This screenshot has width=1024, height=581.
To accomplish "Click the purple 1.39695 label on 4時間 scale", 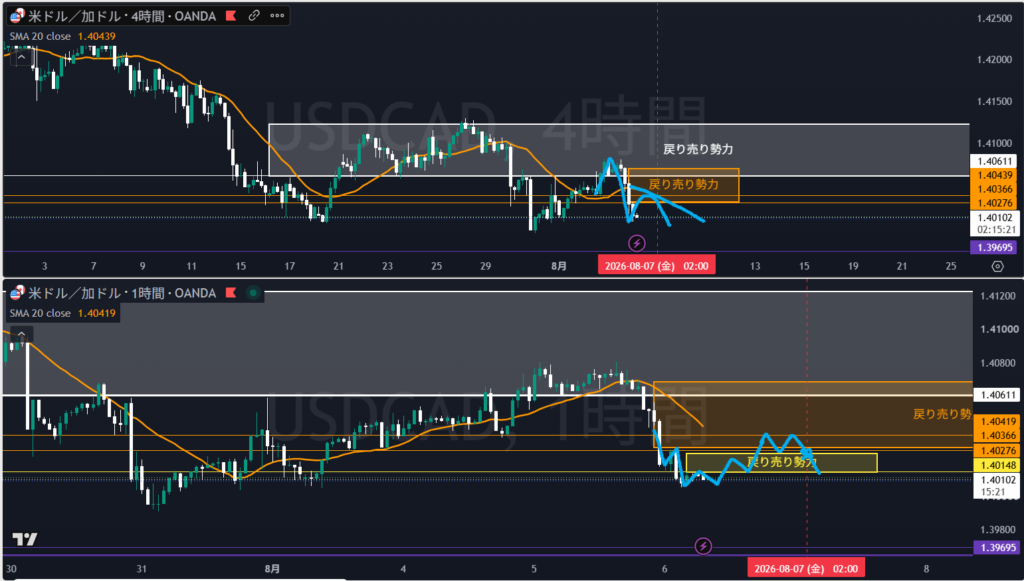I will [x=995, y=247].
